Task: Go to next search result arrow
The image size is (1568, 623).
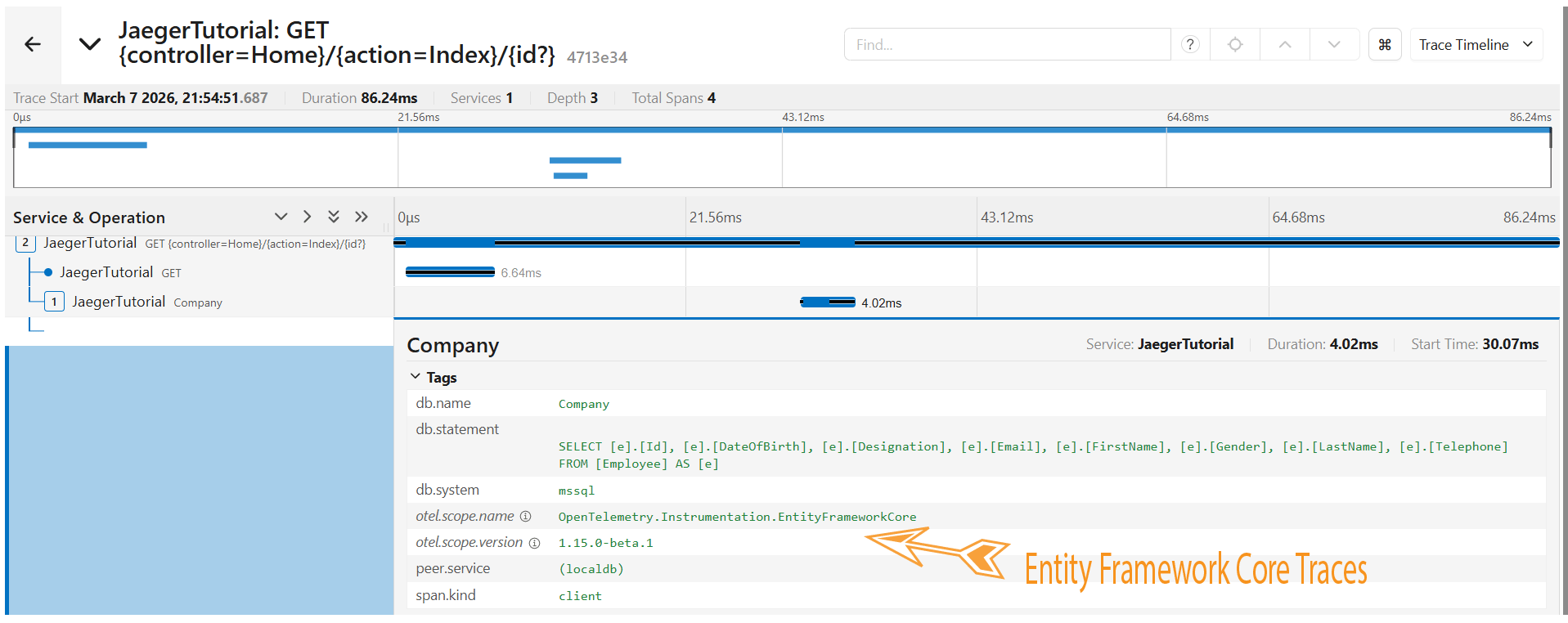Action: pos(1334,45)
